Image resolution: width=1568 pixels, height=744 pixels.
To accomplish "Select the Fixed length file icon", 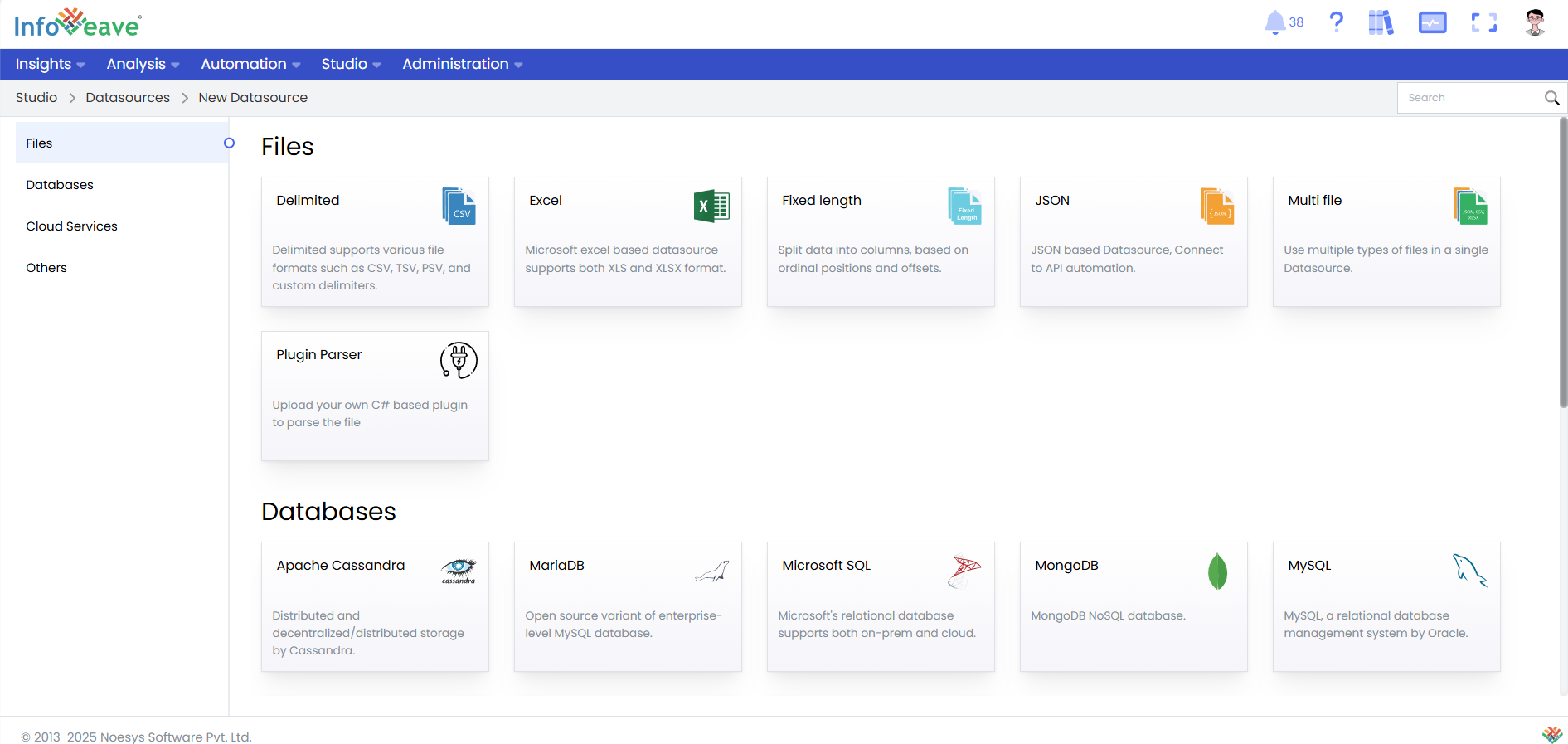I will [964, 206].
